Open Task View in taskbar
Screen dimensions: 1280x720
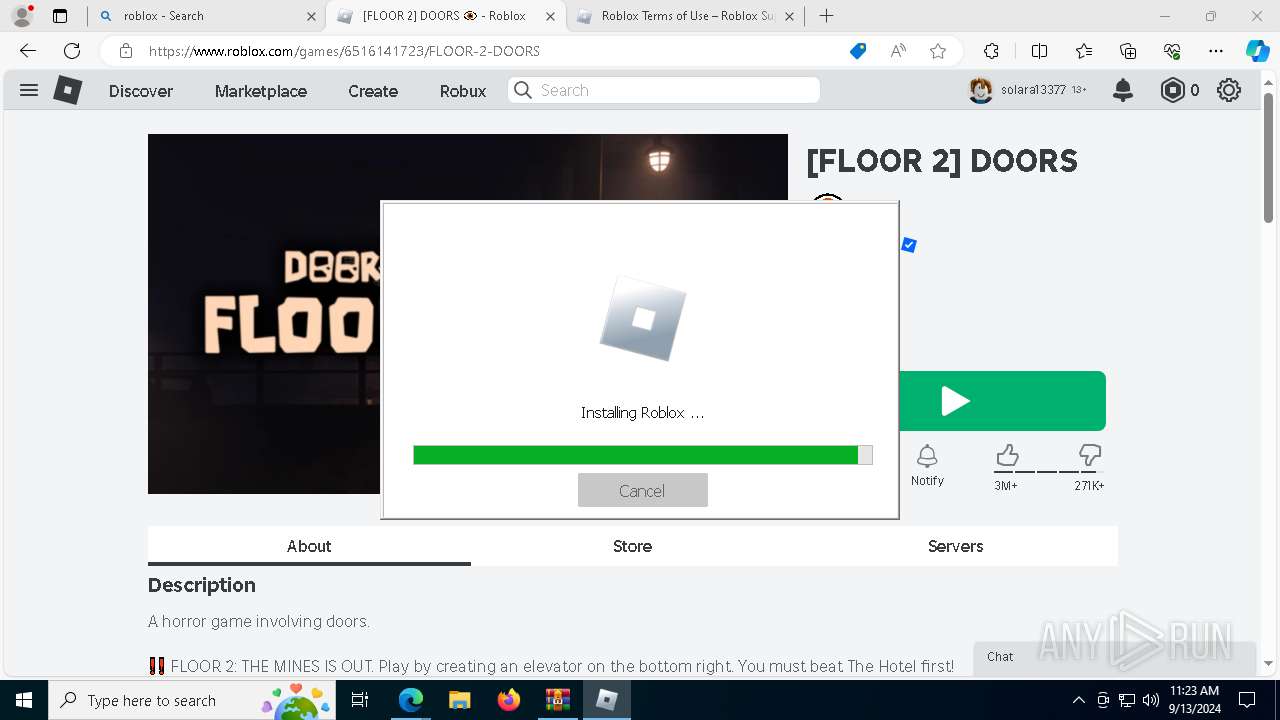pyautogui.click(x=361, y=700)
